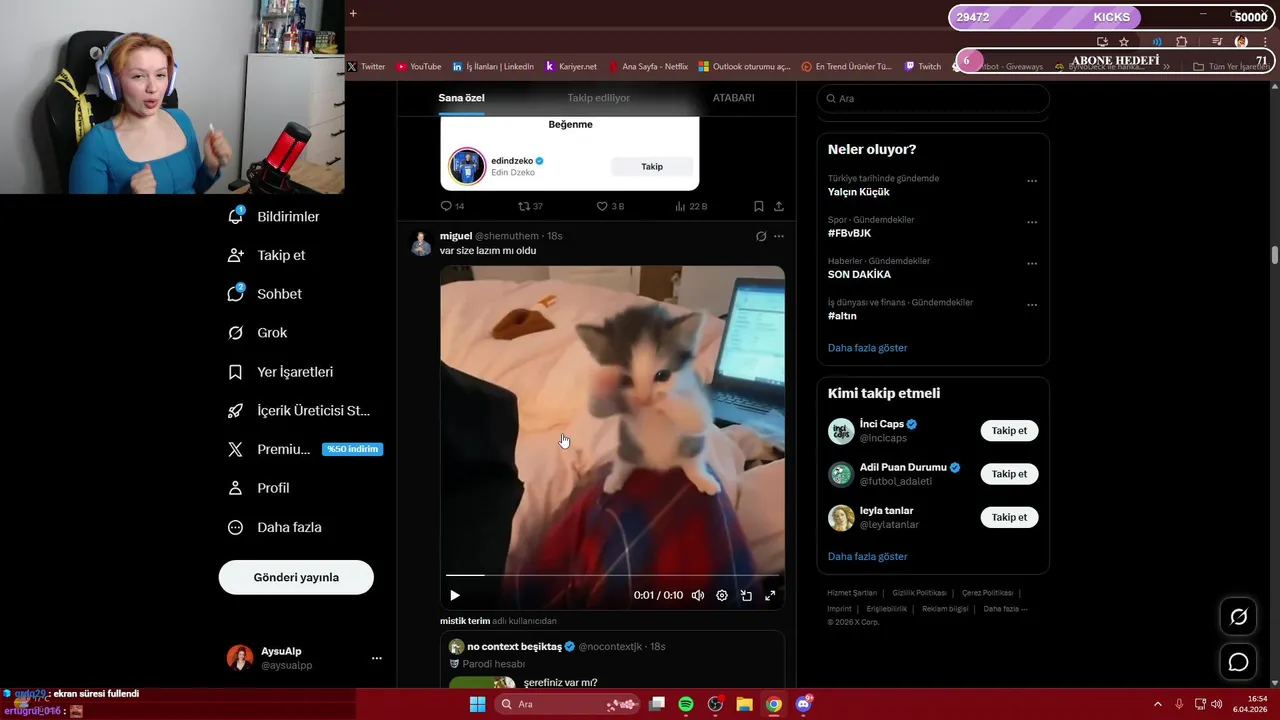Show hidden system tray icons
This screenshot has height=720, width=1280.
click(x=1158, y=704)
